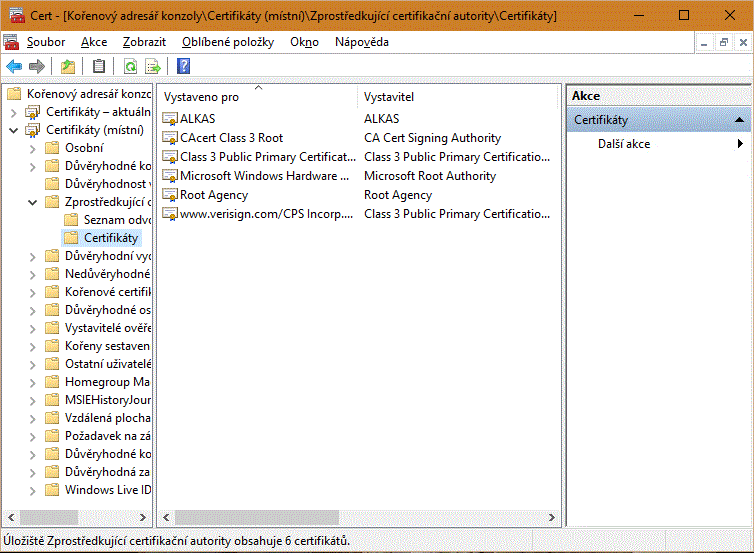The height and width of the screenshot is (553, 754).
Task: Collapse the Certifikáty section in Akce pane
Action: click(x=740, y=120)
